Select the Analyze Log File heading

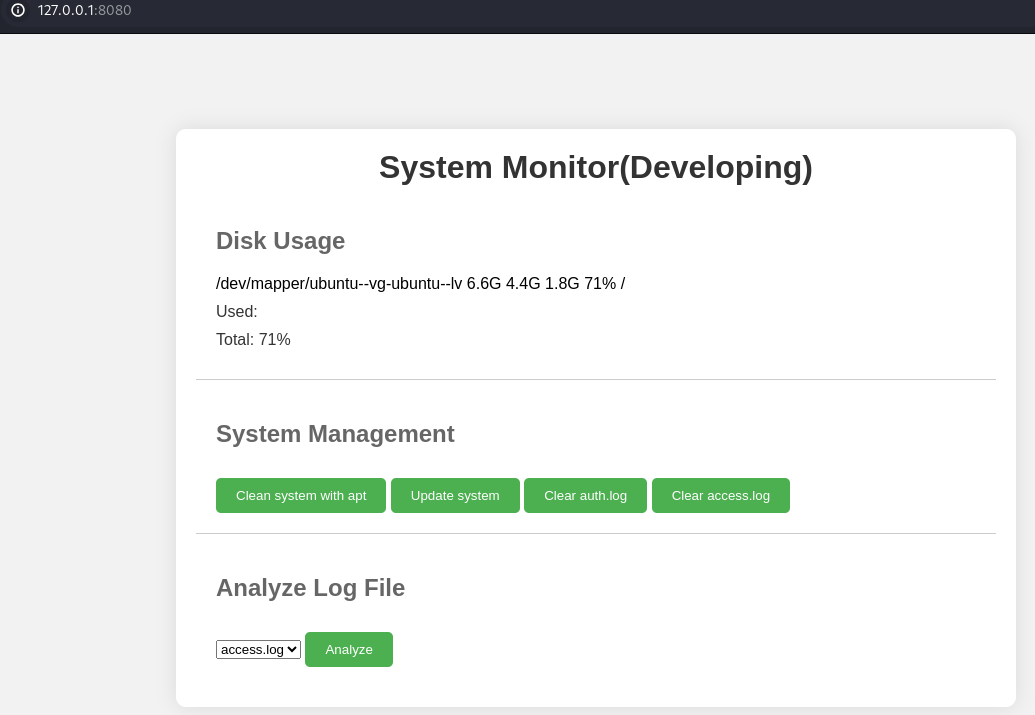[310, 588]
